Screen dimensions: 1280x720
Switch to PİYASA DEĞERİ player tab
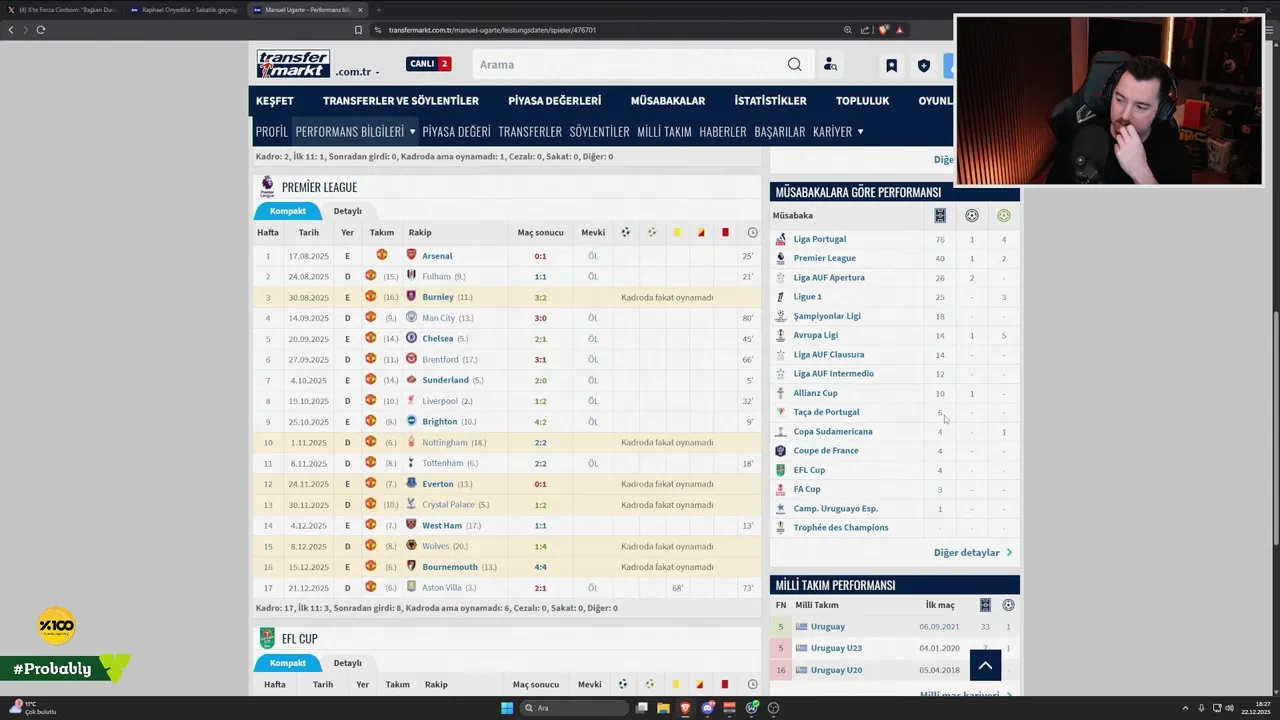tap(456, 132)
